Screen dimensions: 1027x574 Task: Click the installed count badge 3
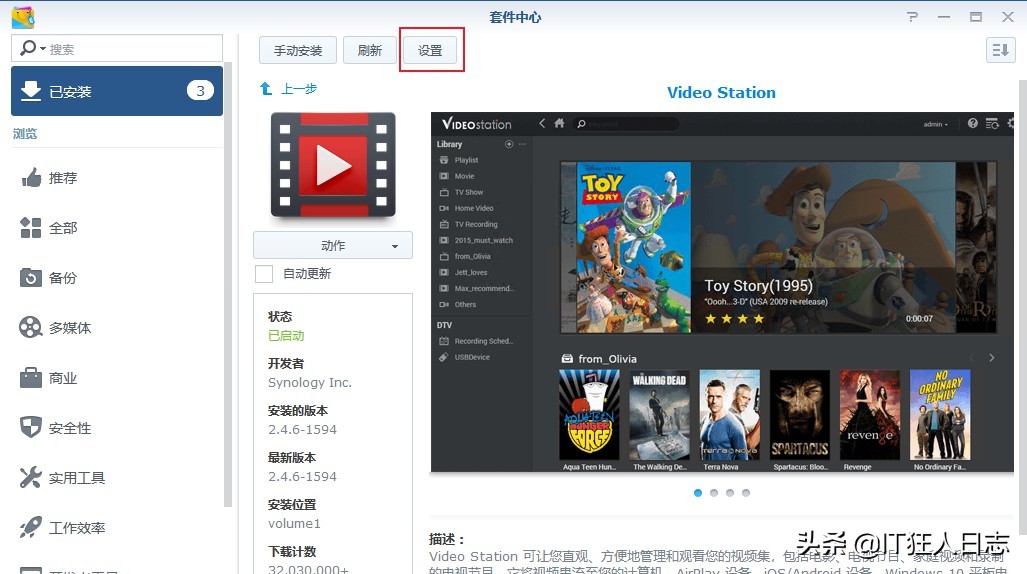point(200,90)
